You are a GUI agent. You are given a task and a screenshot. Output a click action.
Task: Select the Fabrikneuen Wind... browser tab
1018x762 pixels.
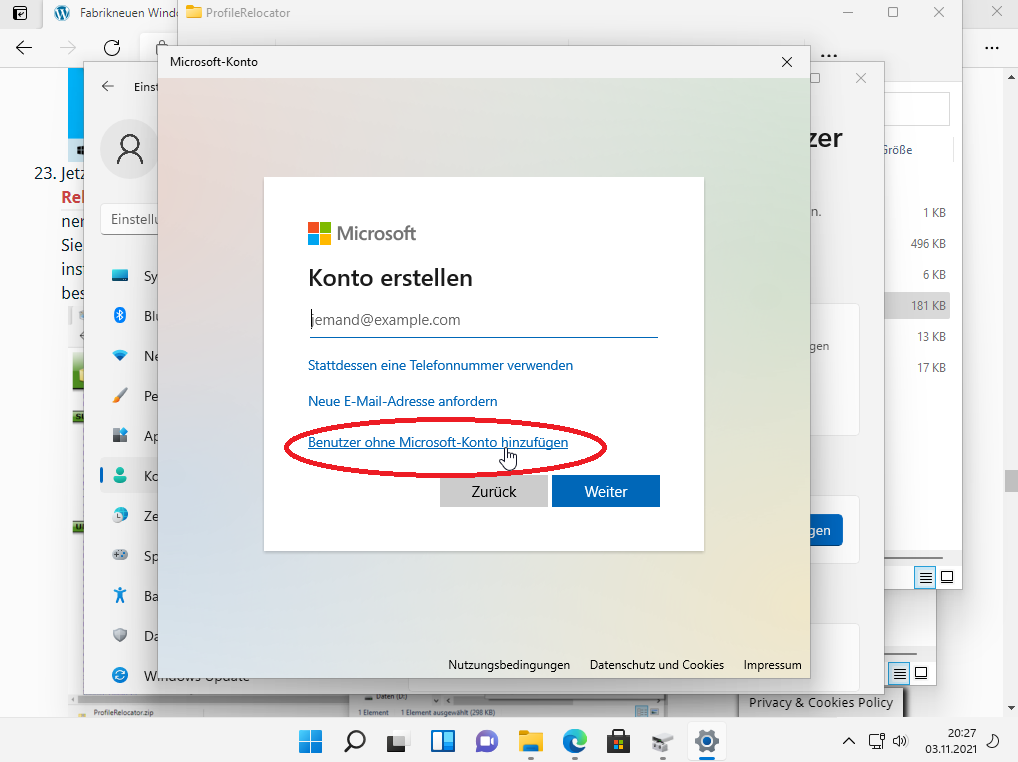[x=114, y=13]
